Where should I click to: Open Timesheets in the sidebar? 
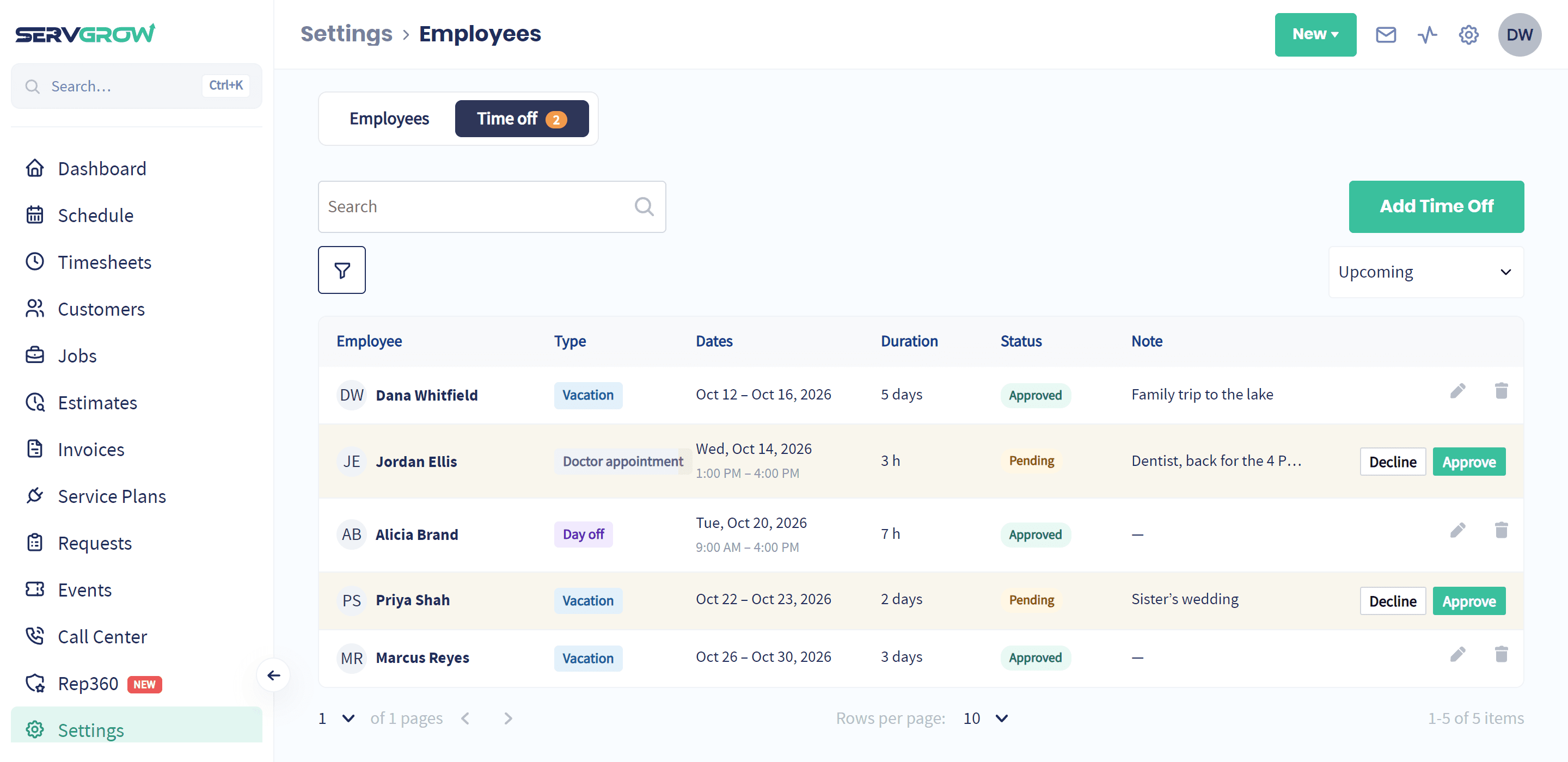[136, 262]
